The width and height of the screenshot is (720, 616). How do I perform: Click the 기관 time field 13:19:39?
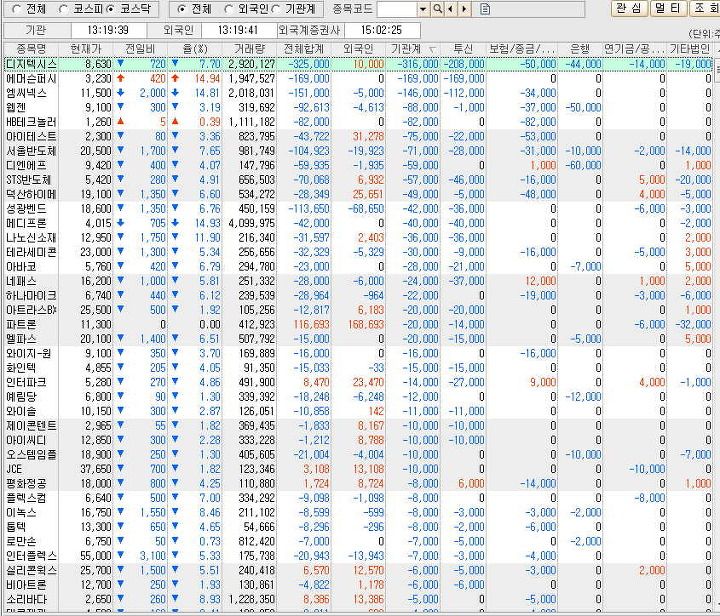pos(108,30)
